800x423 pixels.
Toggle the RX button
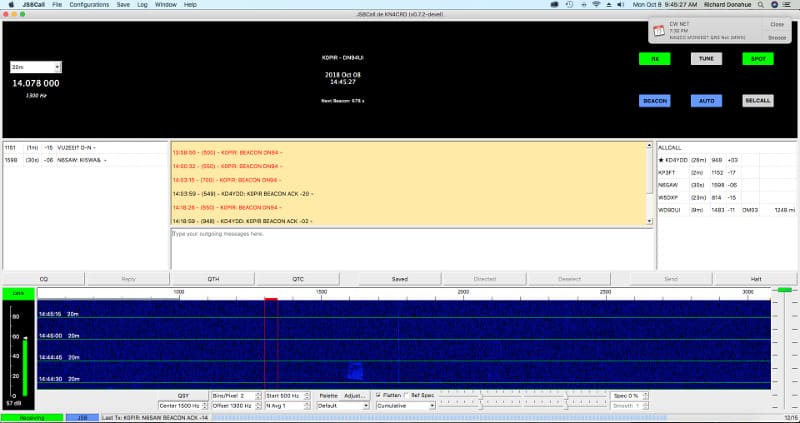click(655, 59)
